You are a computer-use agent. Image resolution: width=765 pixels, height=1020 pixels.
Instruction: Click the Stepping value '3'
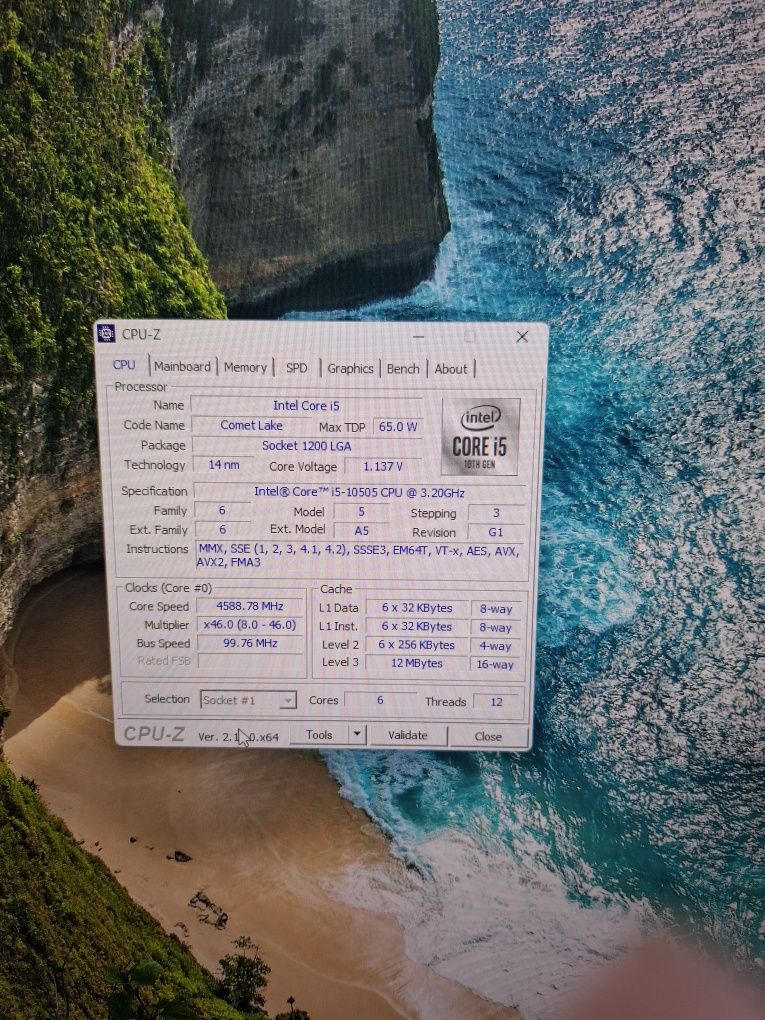coord(496,513)
